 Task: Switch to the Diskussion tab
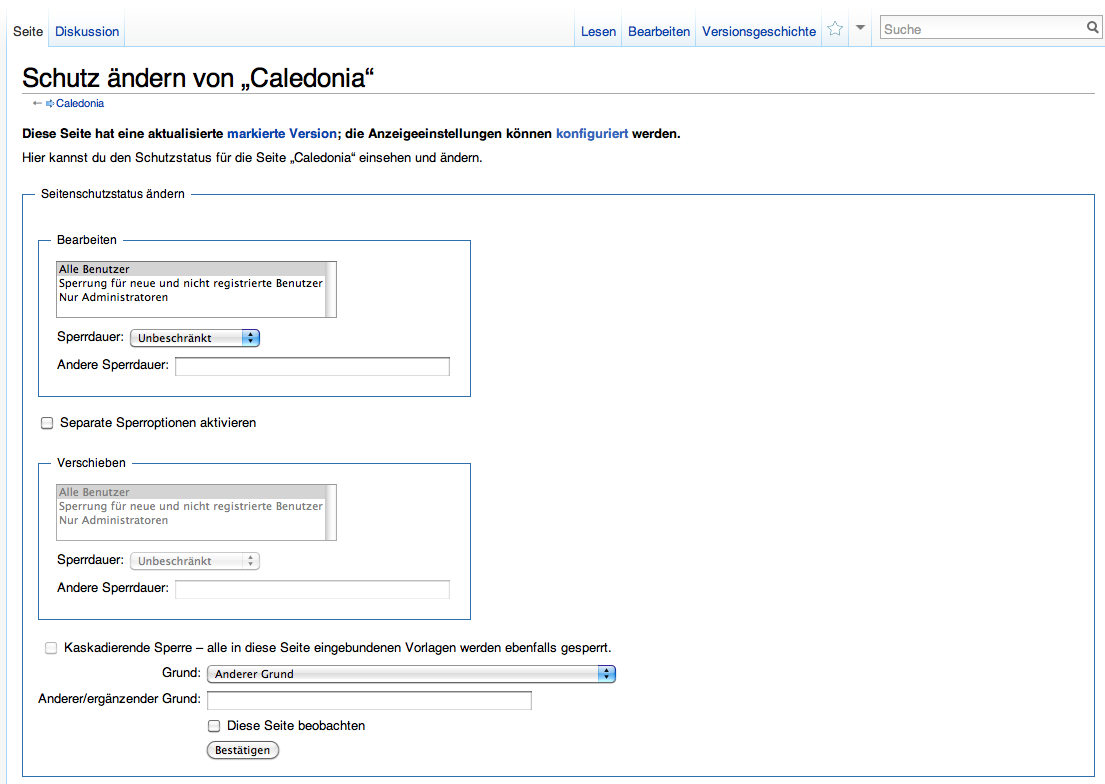(x=87, y=31)
